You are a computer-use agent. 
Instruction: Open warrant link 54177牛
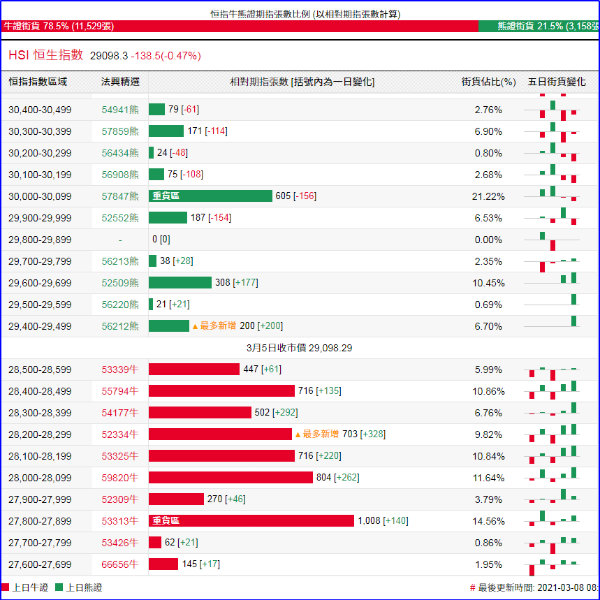[120, 413]
